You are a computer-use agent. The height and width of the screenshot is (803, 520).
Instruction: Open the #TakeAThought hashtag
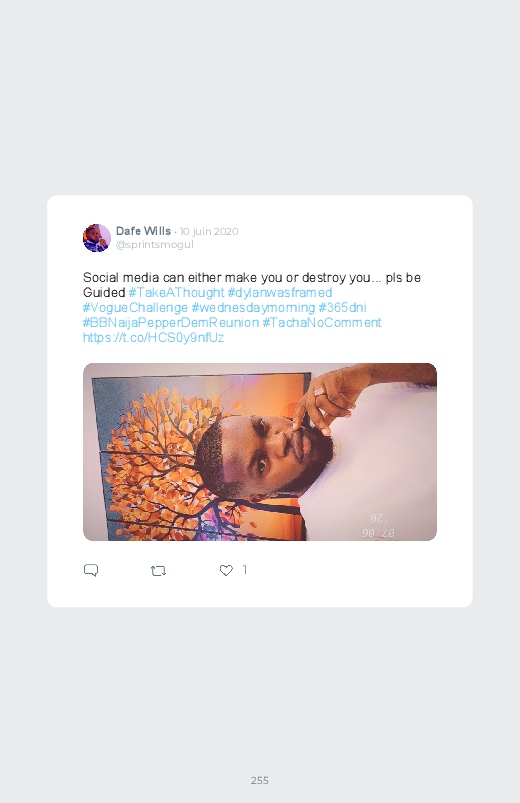pyautogui.click(x=176, y=292)
